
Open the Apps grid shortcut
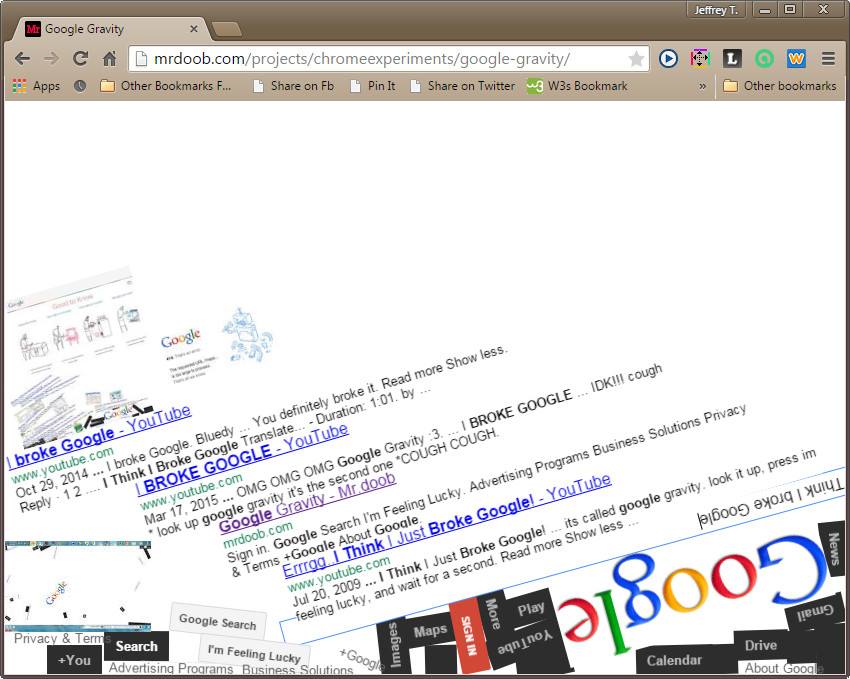(x=36, y=86)
